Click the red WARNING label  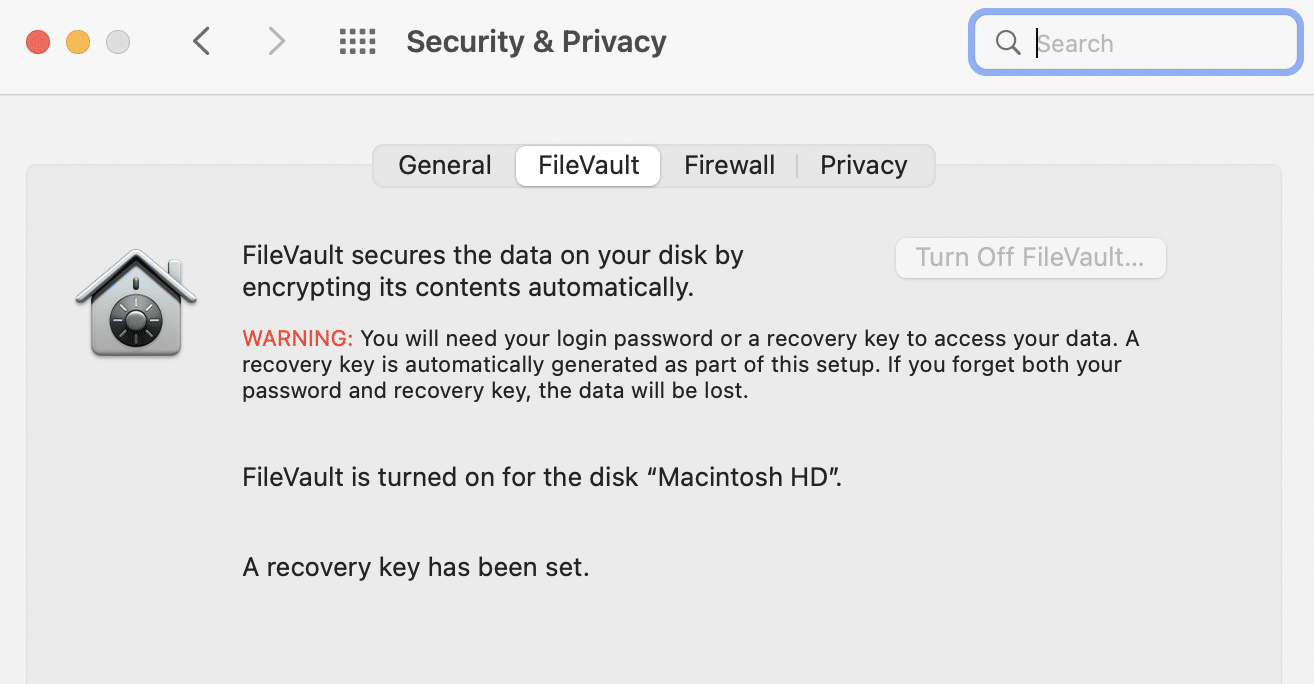point(298,338)
